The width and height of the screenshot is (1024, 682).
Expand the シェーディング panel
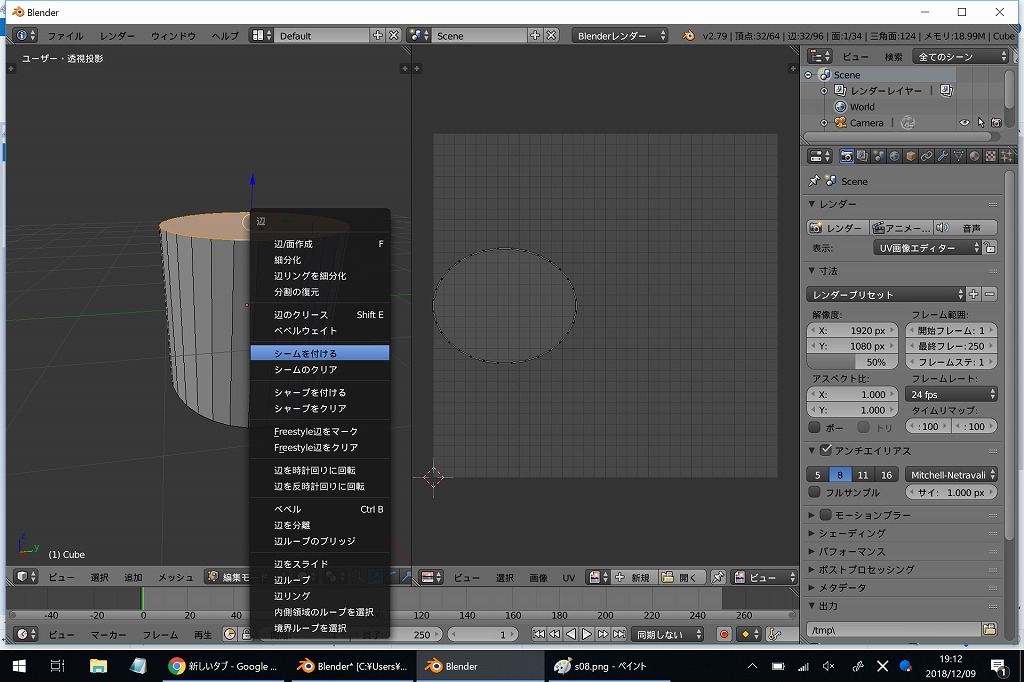851,533
